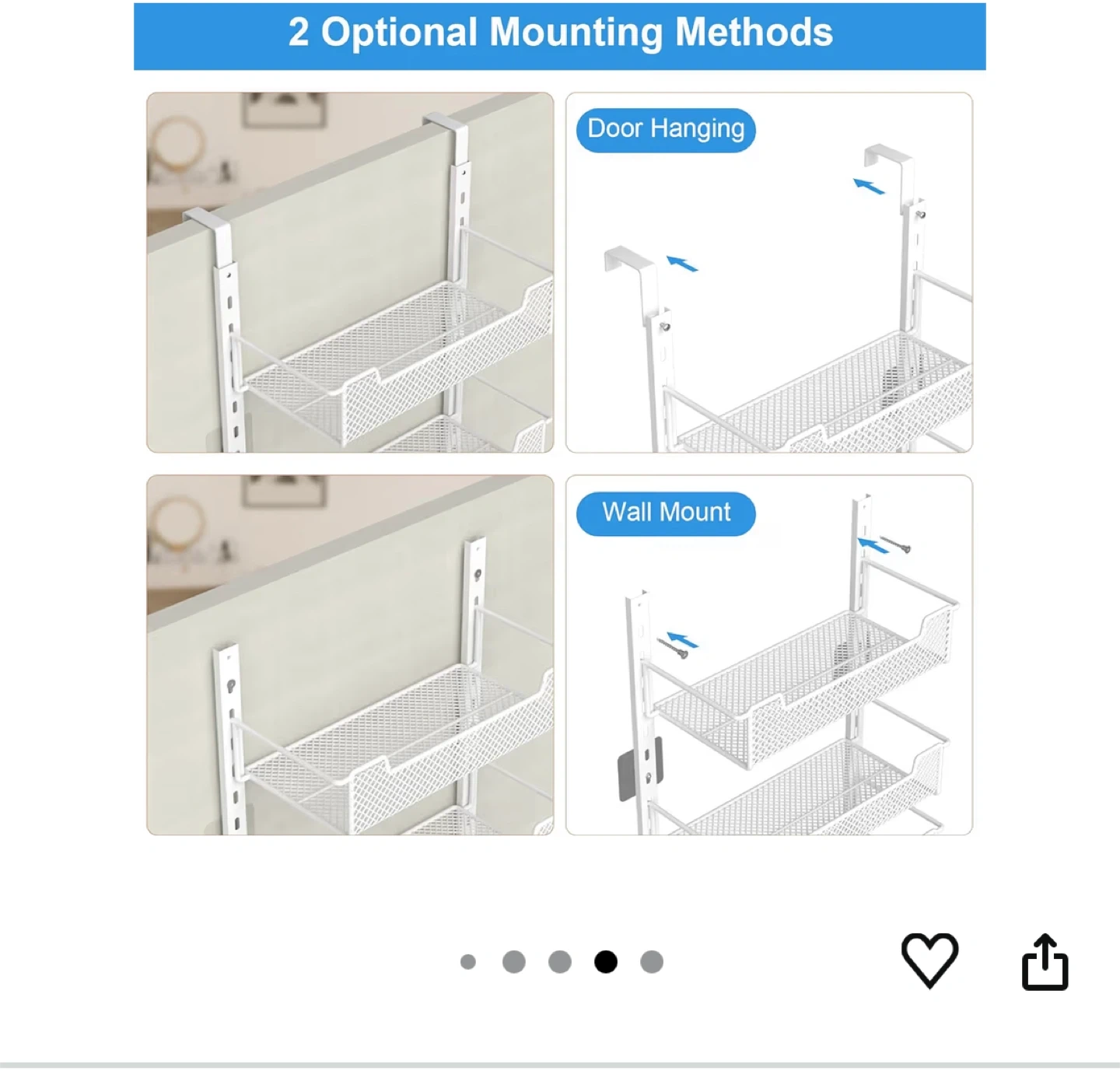The width and height of the screenshot is (1120, 1071).
Task: Open the Wall Mount diagram image
Action: [x=769, y=655]
